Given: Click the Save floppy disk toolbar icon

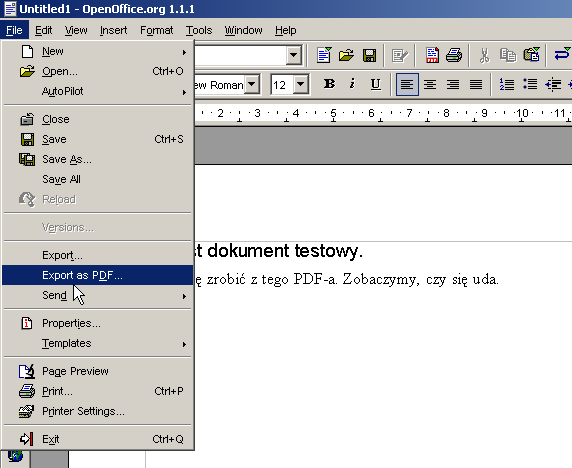Looking at the screenshot, I should 370,55.
